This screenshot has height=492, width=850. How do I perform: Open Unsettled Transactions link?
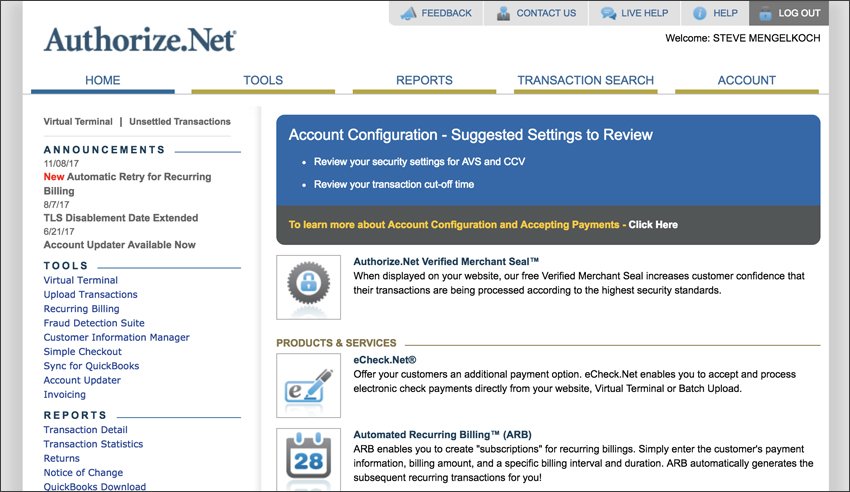click(x=179, y=121)
